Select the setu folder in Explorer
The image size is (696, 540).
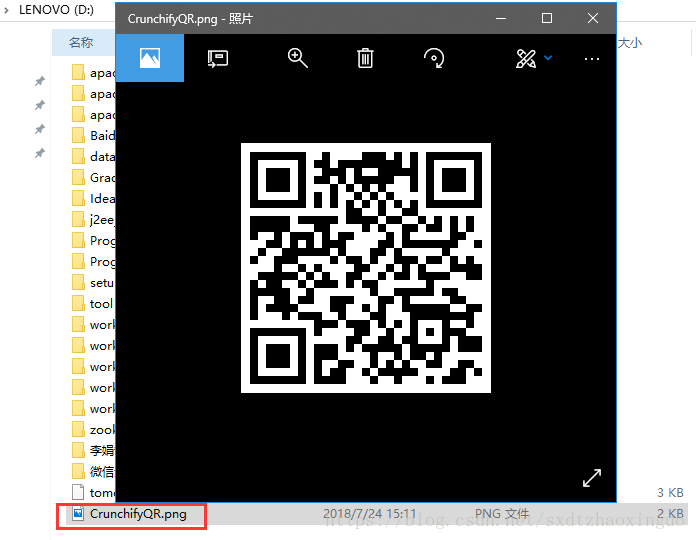(103, 283)
